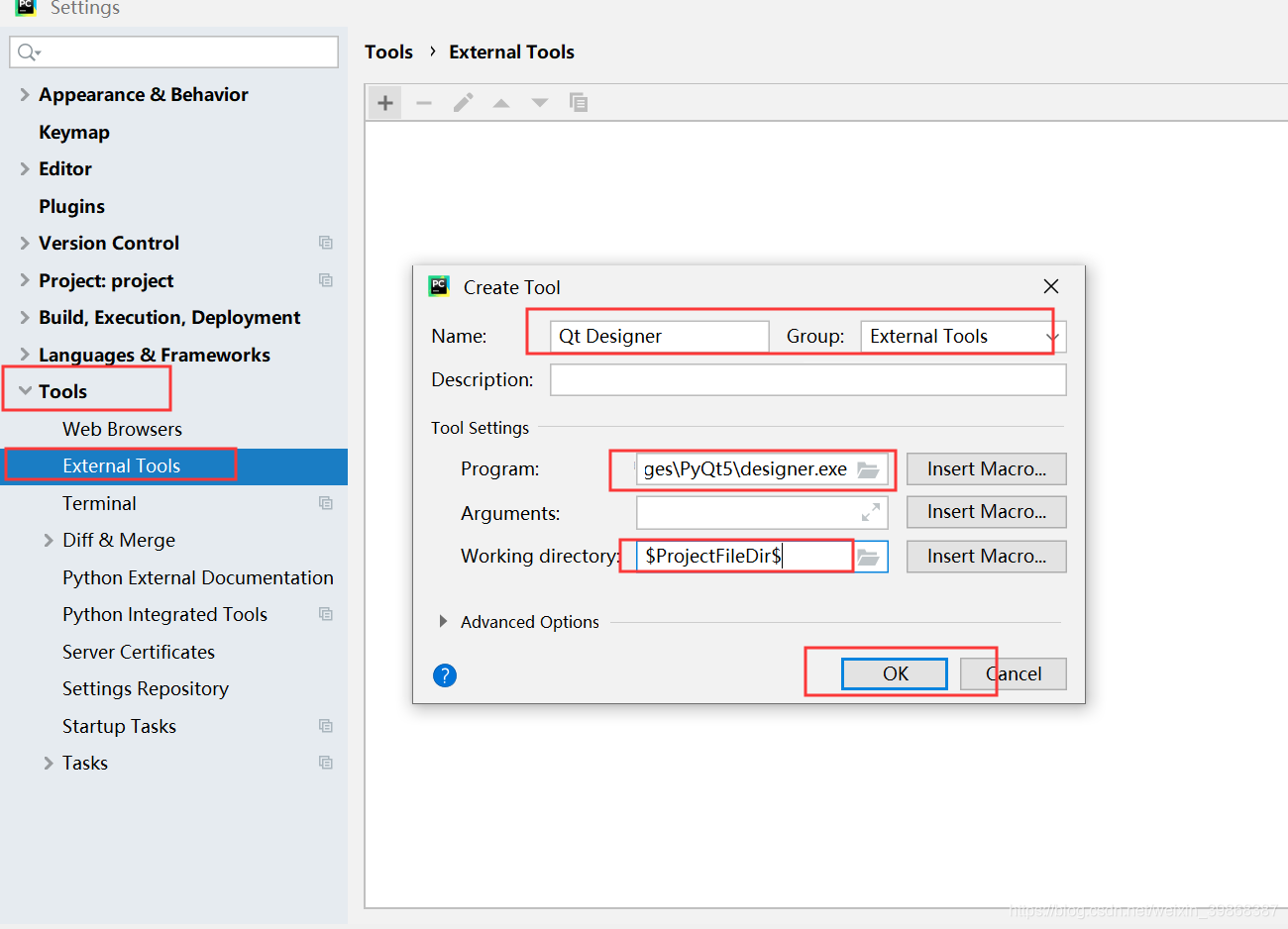Click Cancel in Create Tool dialog
The image size is (1288, 929).
(1014, 673)
